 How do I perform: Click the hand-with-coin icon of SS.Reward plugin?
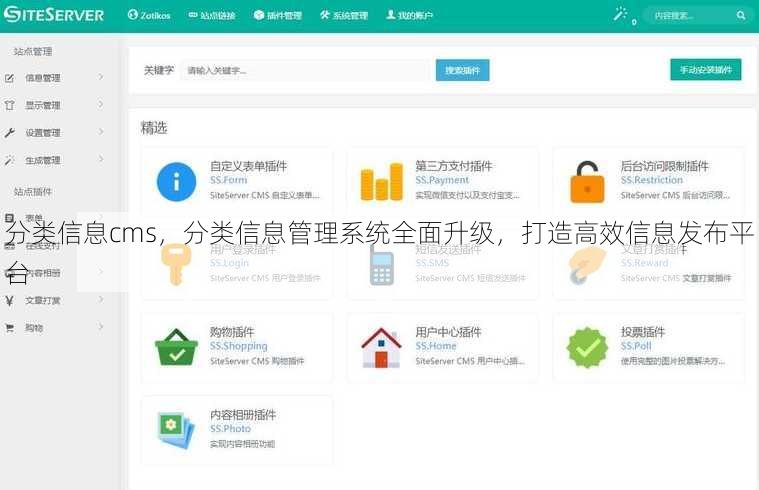587,264
